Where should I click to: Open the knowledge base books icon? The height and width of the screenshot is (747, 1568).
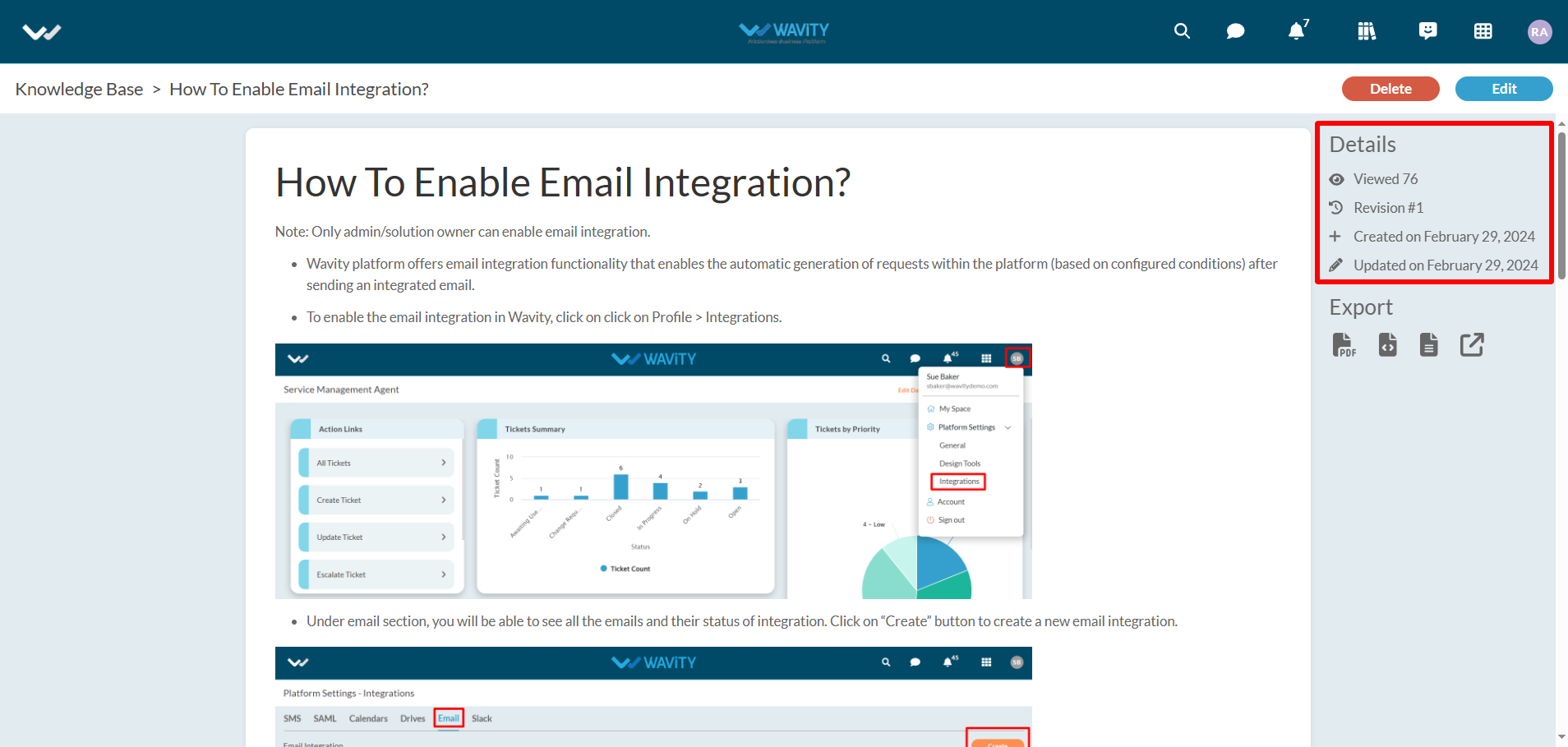coord(1367,31)
